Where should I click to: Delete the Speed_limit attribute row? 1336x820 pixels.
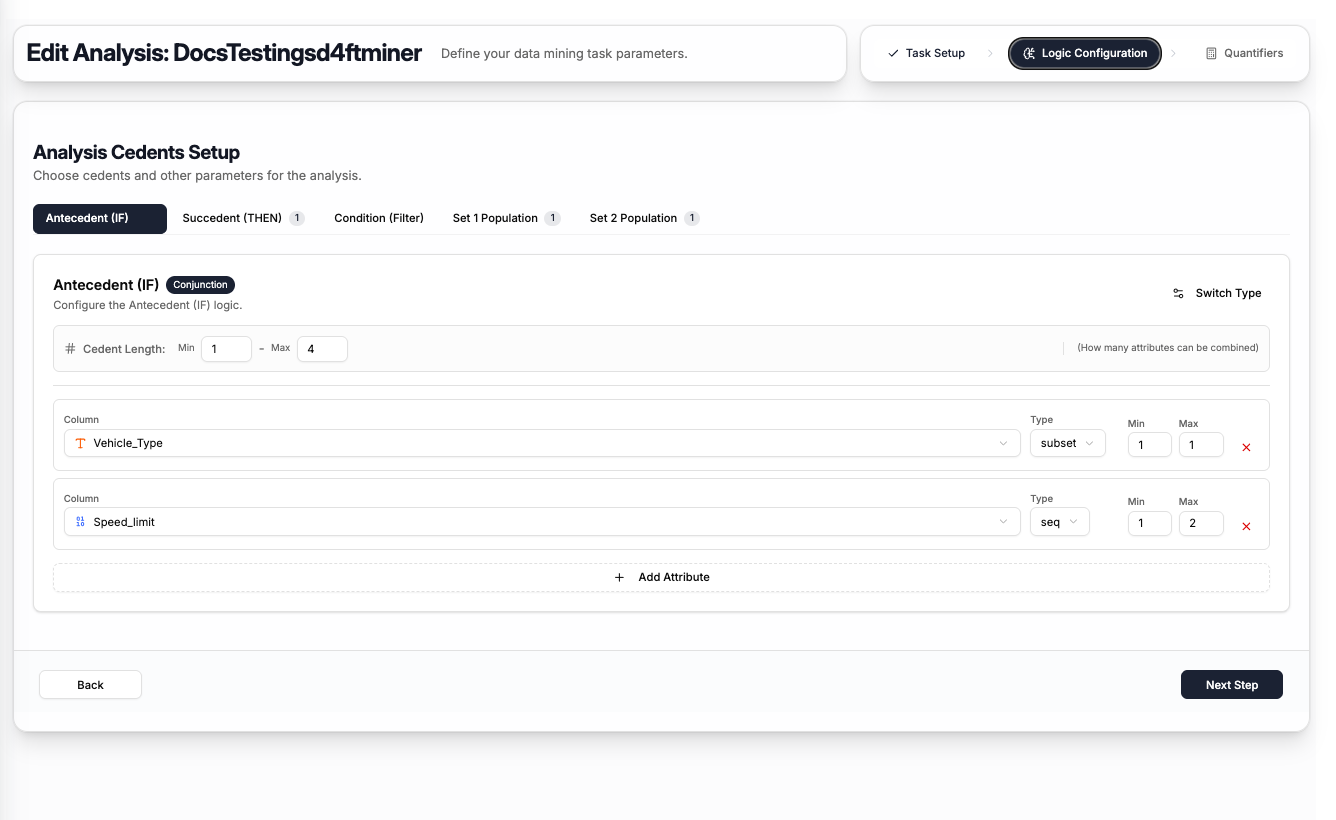1246,526
